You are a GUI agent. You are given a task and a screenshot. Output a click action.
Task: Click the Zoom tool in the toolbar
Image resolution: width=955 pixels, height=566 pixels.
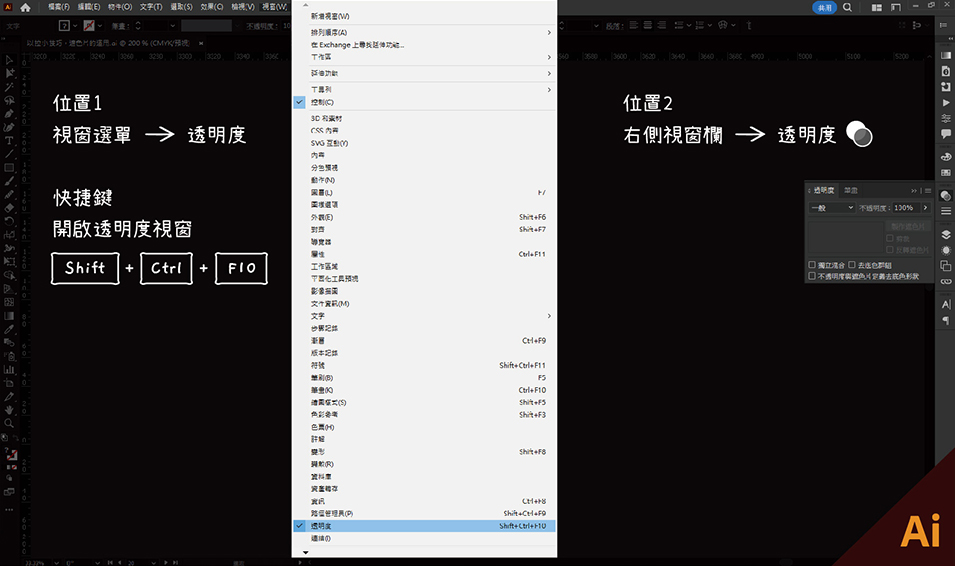coord(9,423)
